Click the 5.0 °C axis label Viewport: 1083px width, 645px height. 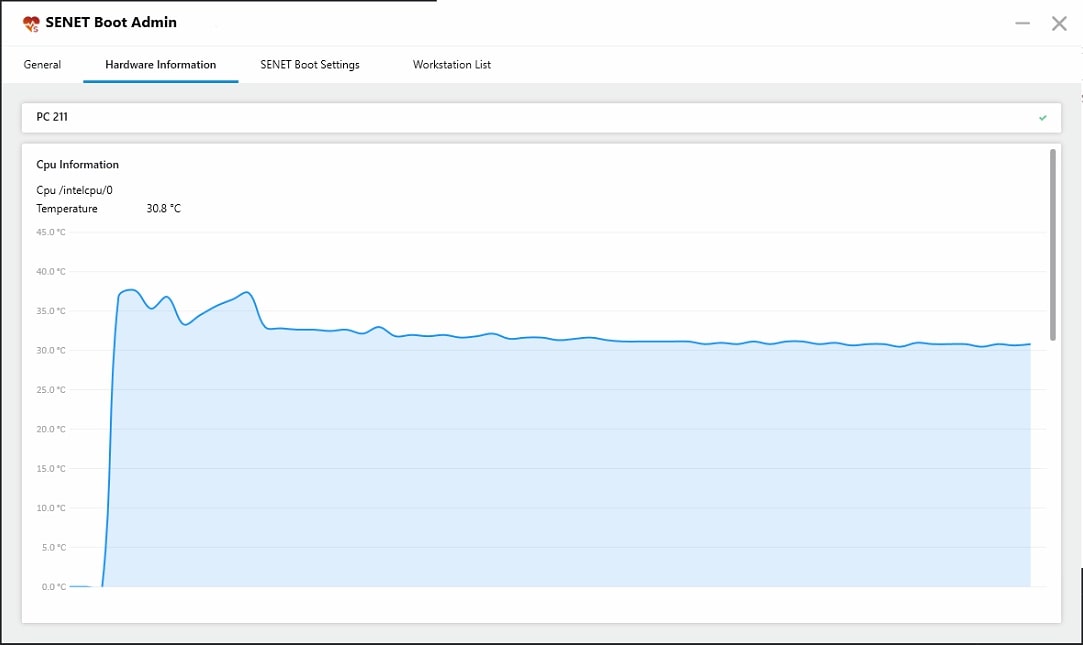click(54, 547)
